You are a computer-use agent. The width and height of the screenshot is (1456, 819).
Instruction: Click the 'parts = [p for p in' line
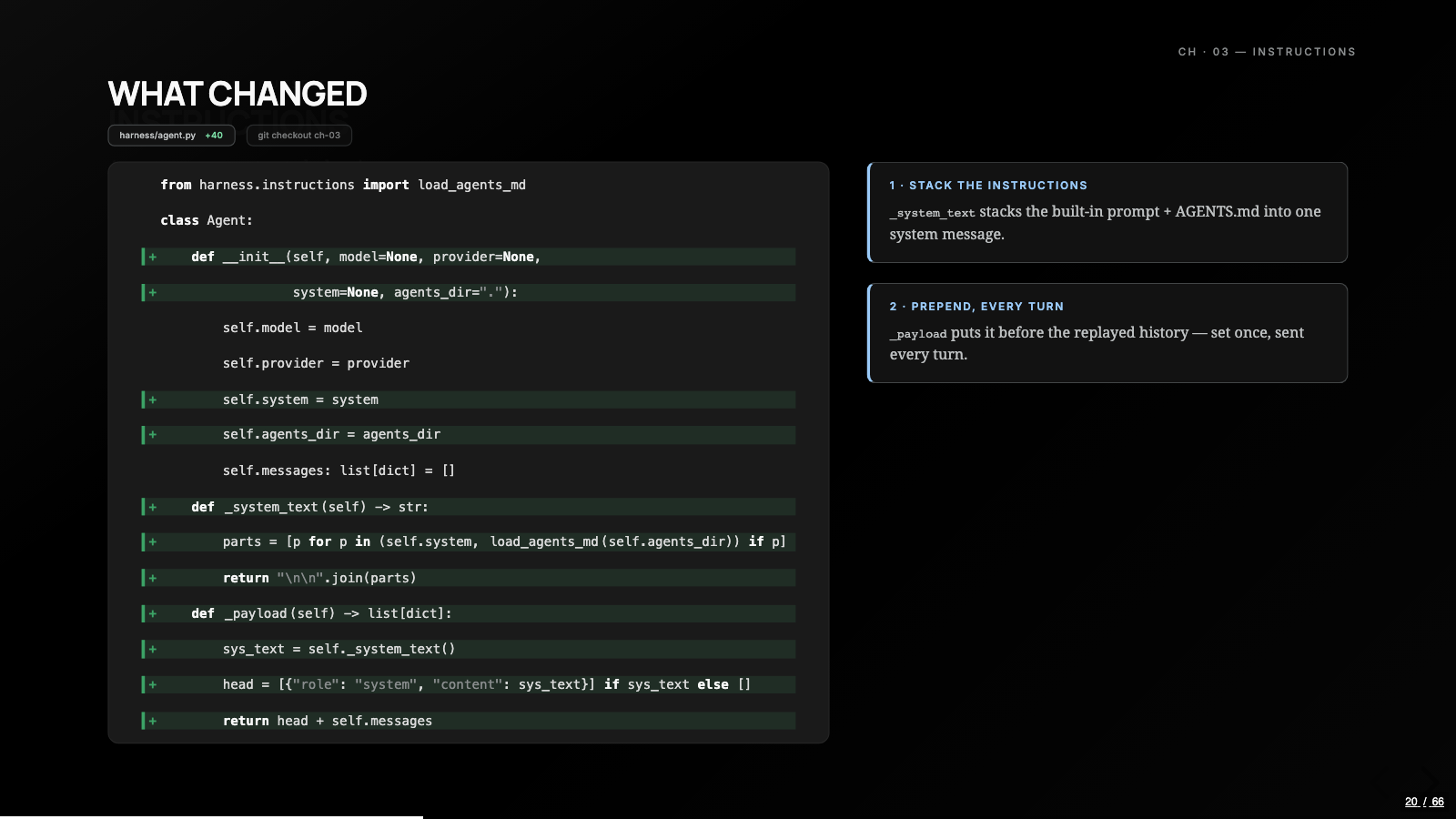click(469, 541)
